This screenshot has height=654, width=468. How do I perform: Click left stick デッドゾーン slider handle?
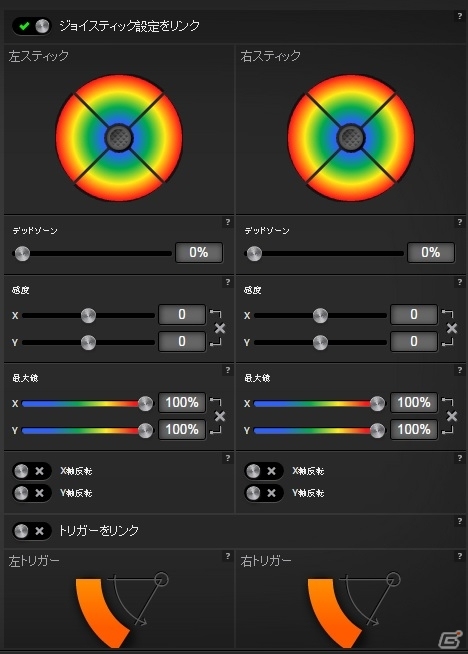[x=22, y=254]
